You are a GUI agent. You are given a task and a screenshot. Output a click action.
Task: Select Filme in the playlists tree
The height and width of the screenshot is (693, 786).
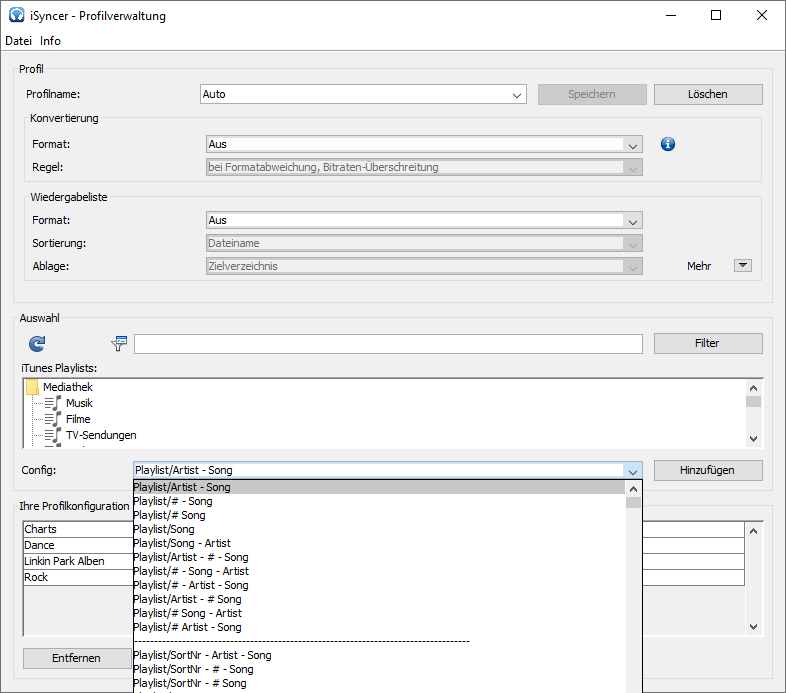pos(78,419)
